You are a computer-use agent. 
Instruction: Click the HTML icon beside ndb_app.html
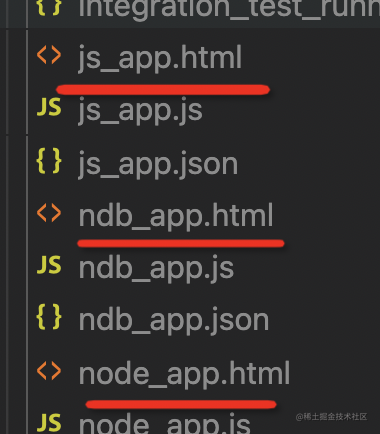[49, 213]
